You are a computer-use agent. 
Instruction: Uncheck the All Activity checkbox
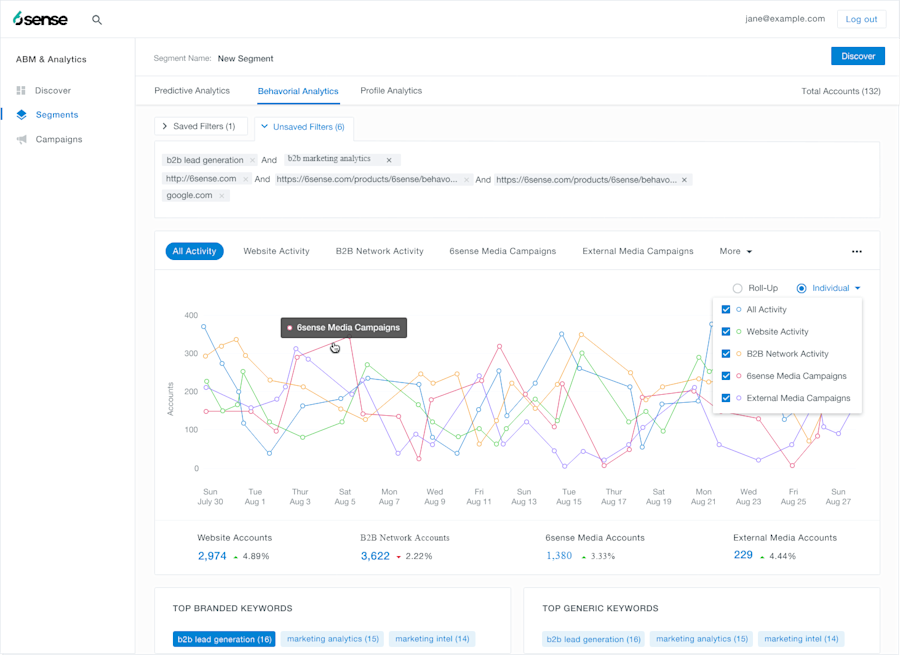coord(726,309)
